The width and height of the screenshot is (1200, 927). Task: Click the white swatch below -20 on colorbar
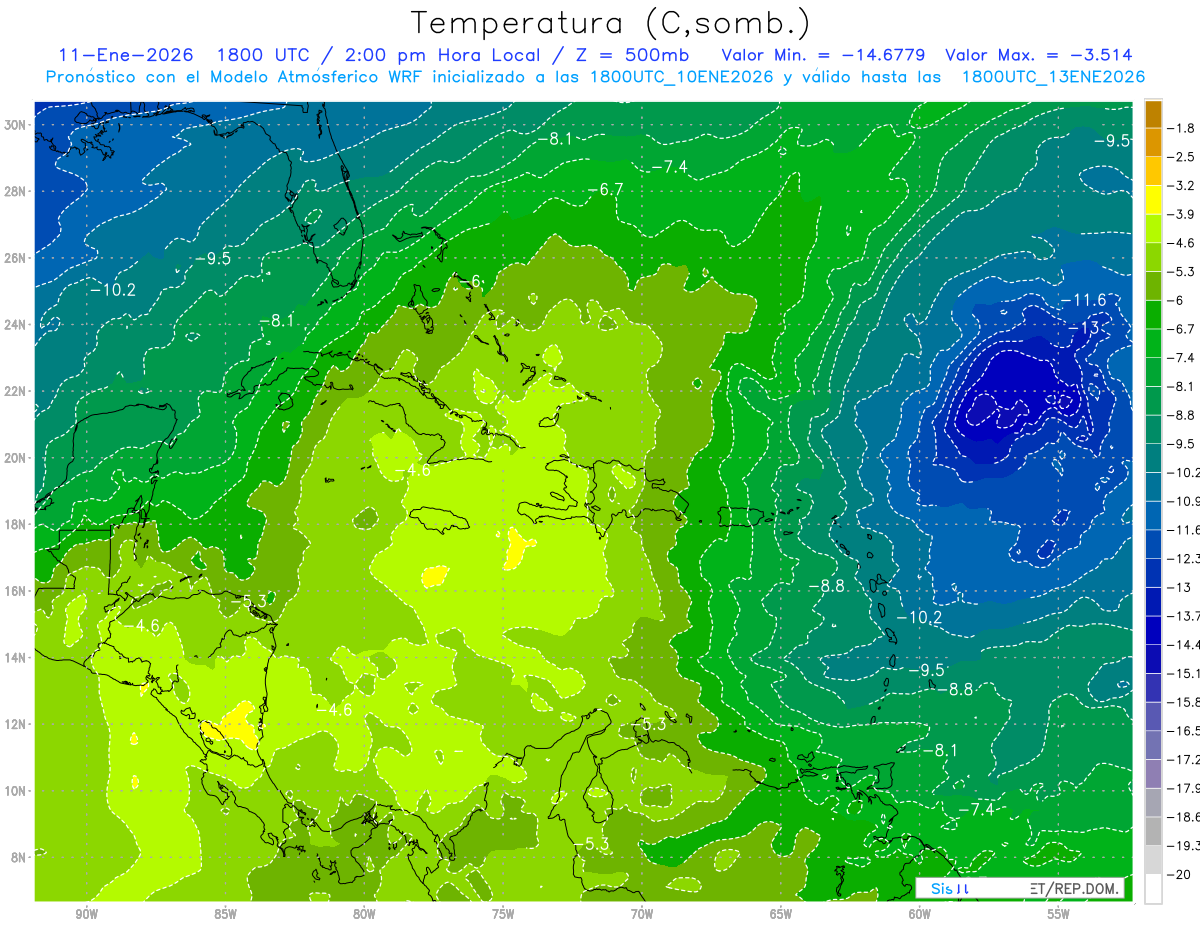point(1153,889)
